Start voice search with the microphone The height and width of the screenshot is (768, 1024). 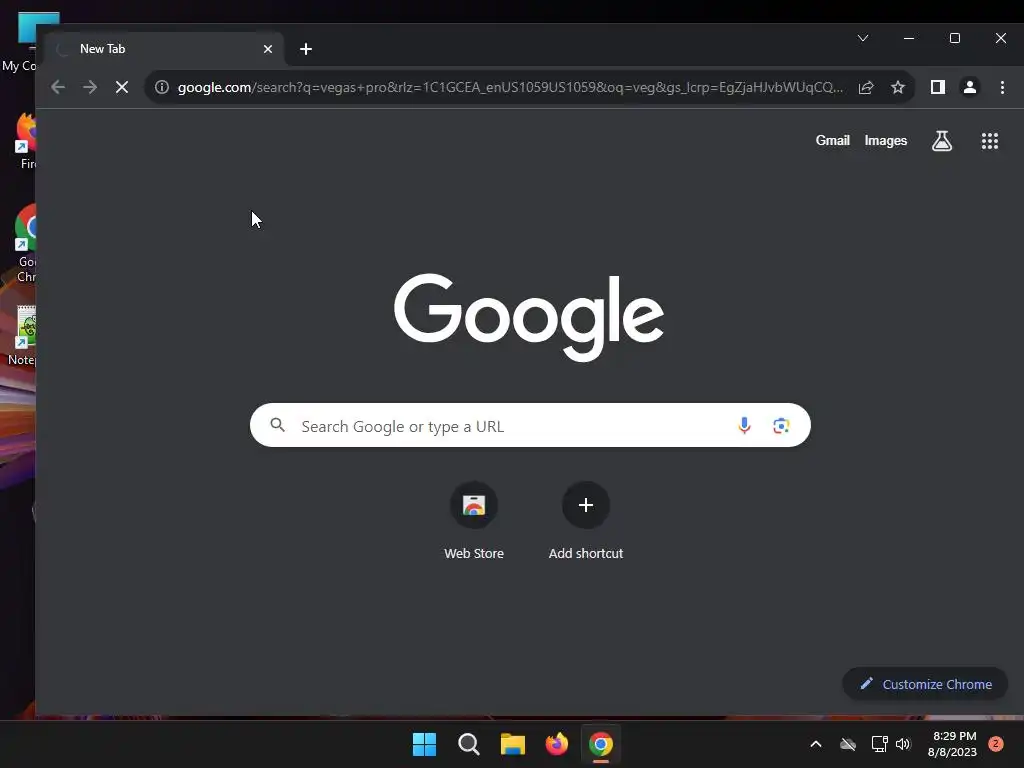point(744,426)
